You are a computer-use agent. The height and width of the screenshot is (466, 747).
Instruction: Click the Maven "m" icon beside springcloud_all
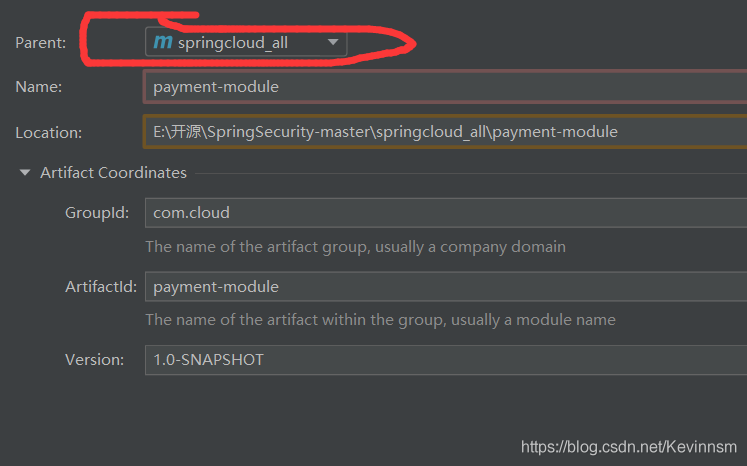[x=162, y=43]
